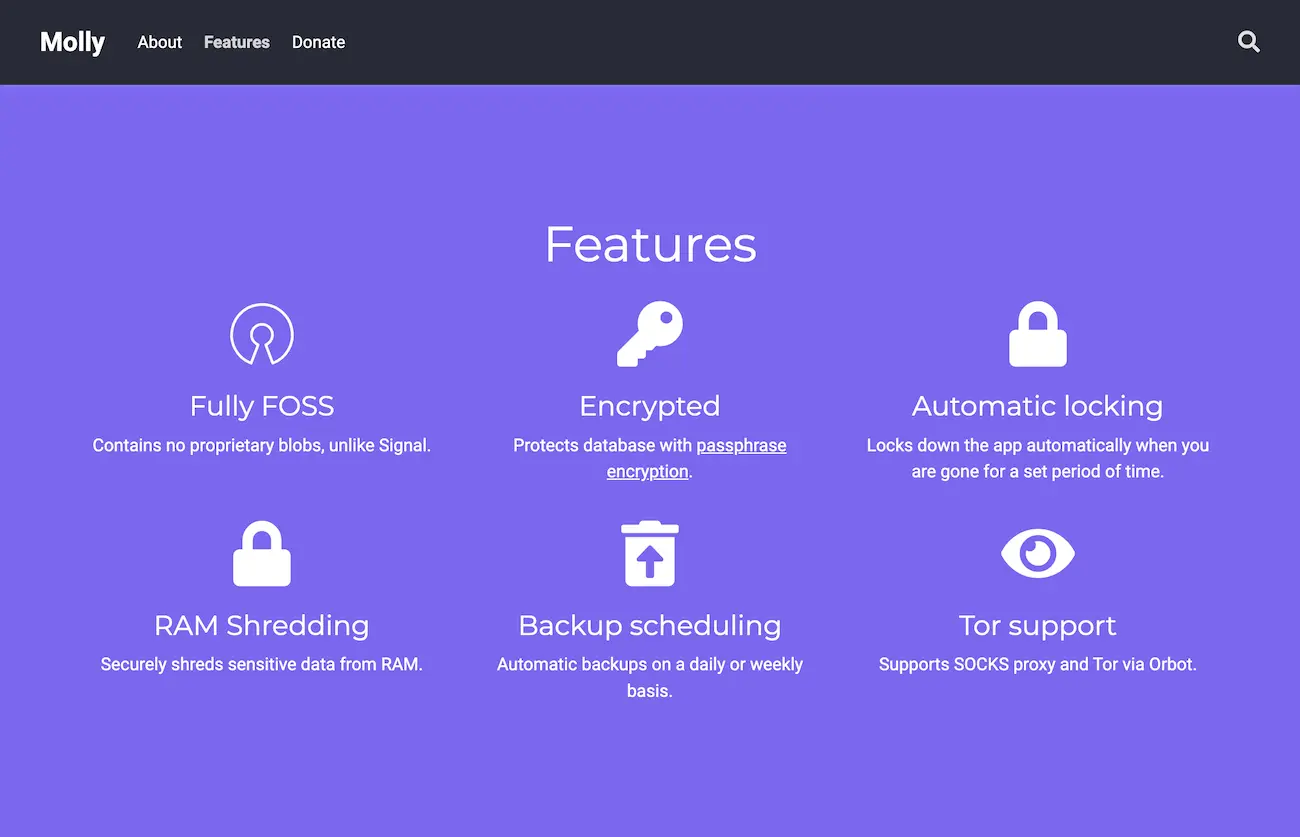1300x837 pixels.
Task: Click the Features page heading
Action: click(650, 244)
